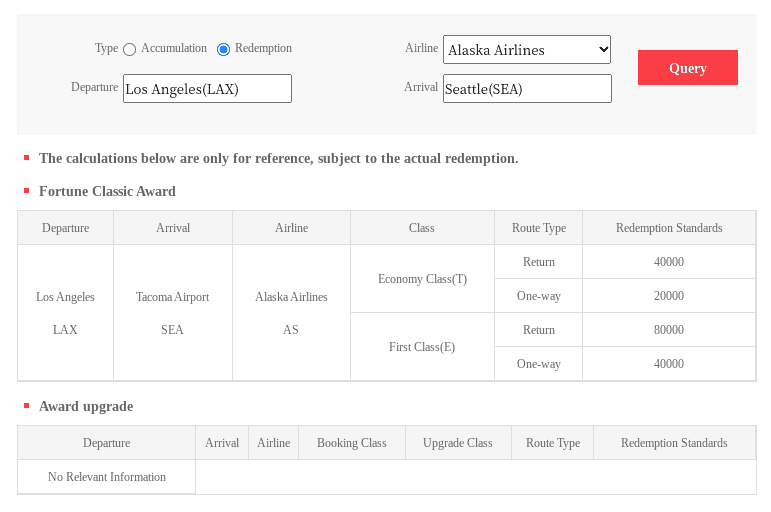The image size is (771, 512).
Task: Click the 20000 redemption value
Action: point(668,296)
